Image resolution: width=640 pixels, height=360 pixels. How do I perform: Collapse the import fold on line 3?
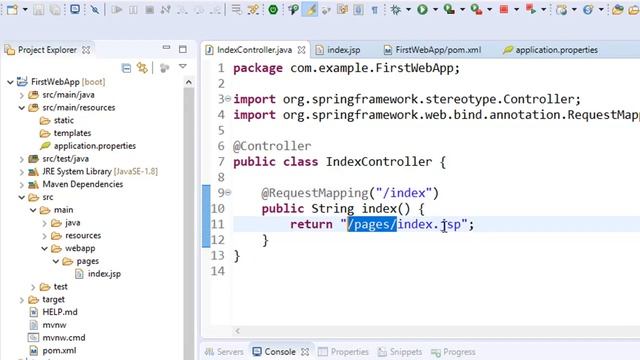pyautogui.click(x=228, y=99)
